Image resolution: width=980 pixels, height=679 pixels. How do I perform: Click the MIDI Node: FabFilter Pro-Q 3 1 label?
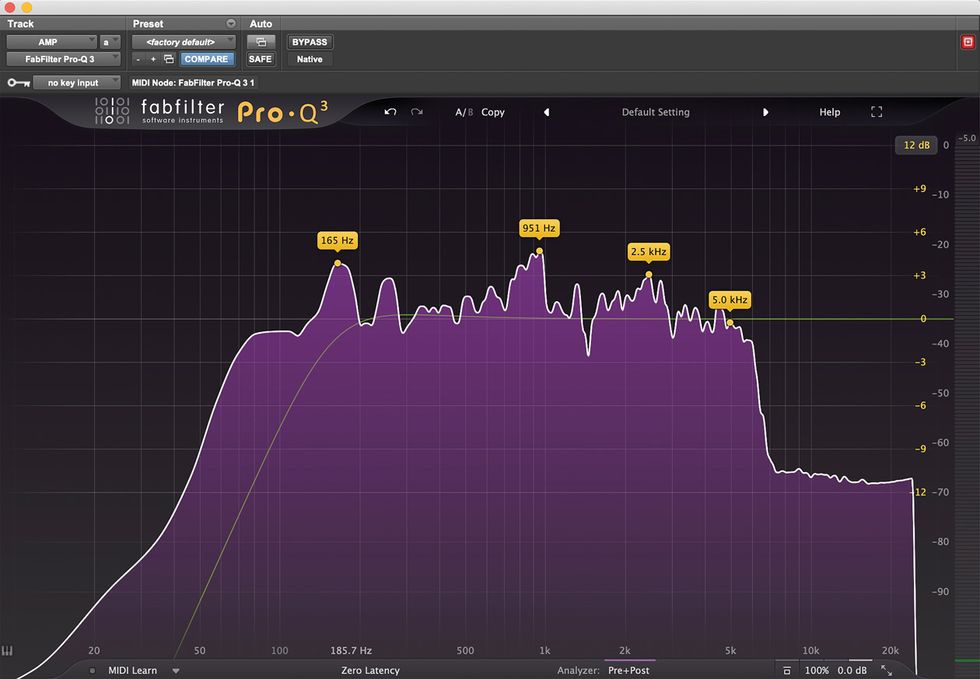coord(192,83)
